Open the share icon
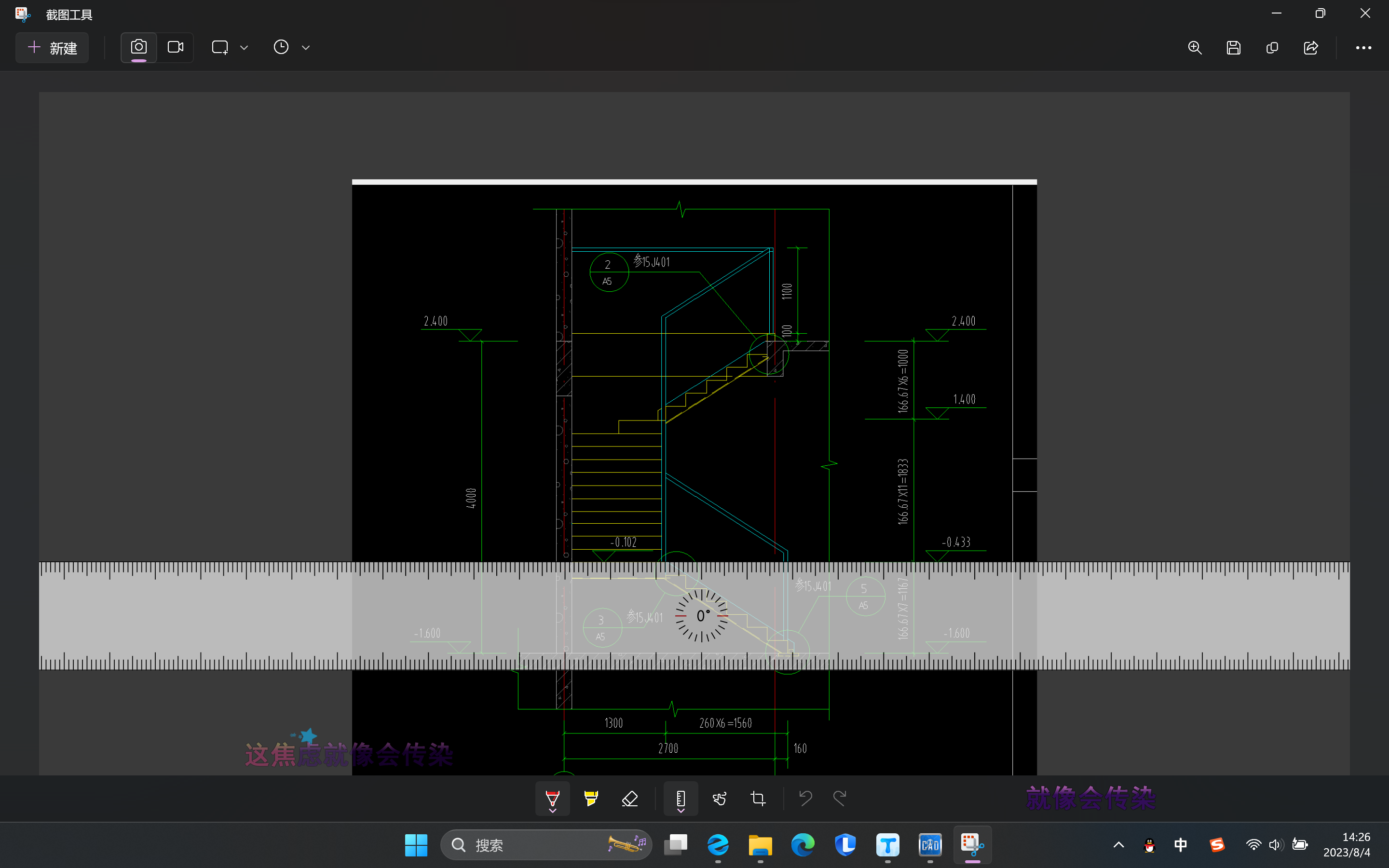Image resolution: width=1389 pixels, height=868 pixels. 1311,48
